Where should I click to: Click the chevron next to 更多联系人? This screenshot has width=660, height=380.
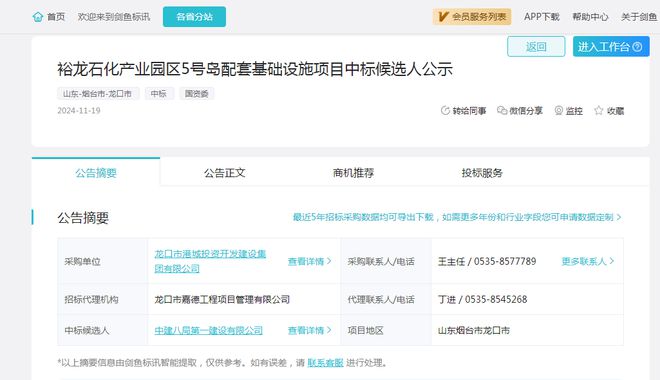coord(612,261)
